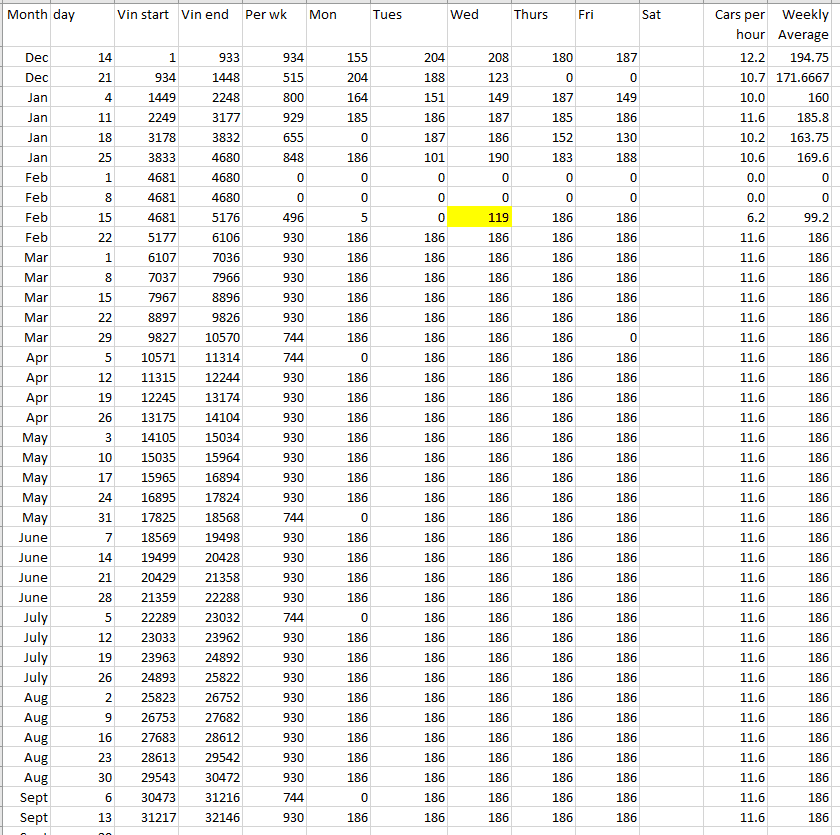840x835 pixels.
Task: Select the cars per hour value 12.2
Action: click(736, 58)
